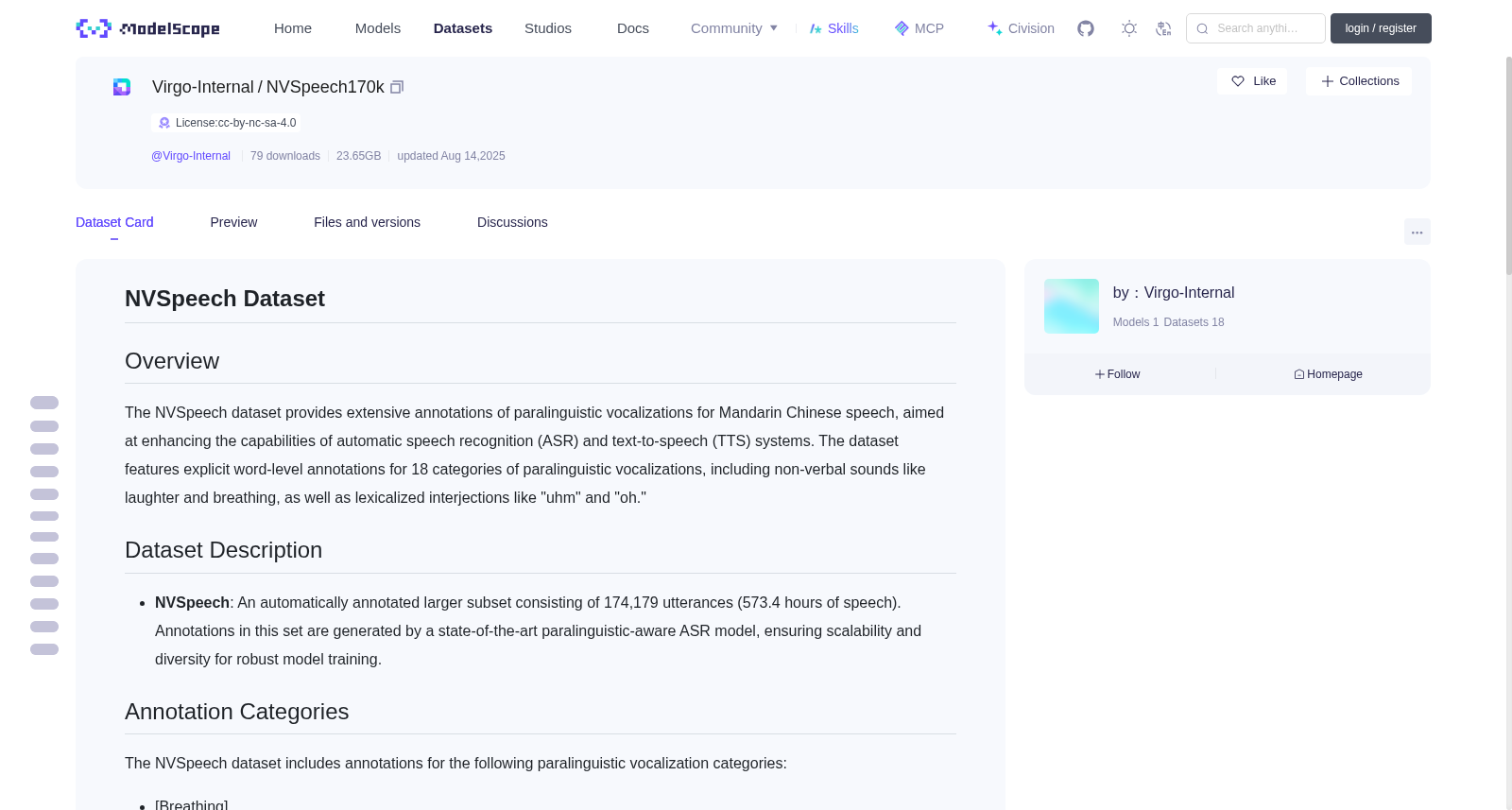Select the Dataset Card tab
1512x810 pixels.
(x=114, y=222)
